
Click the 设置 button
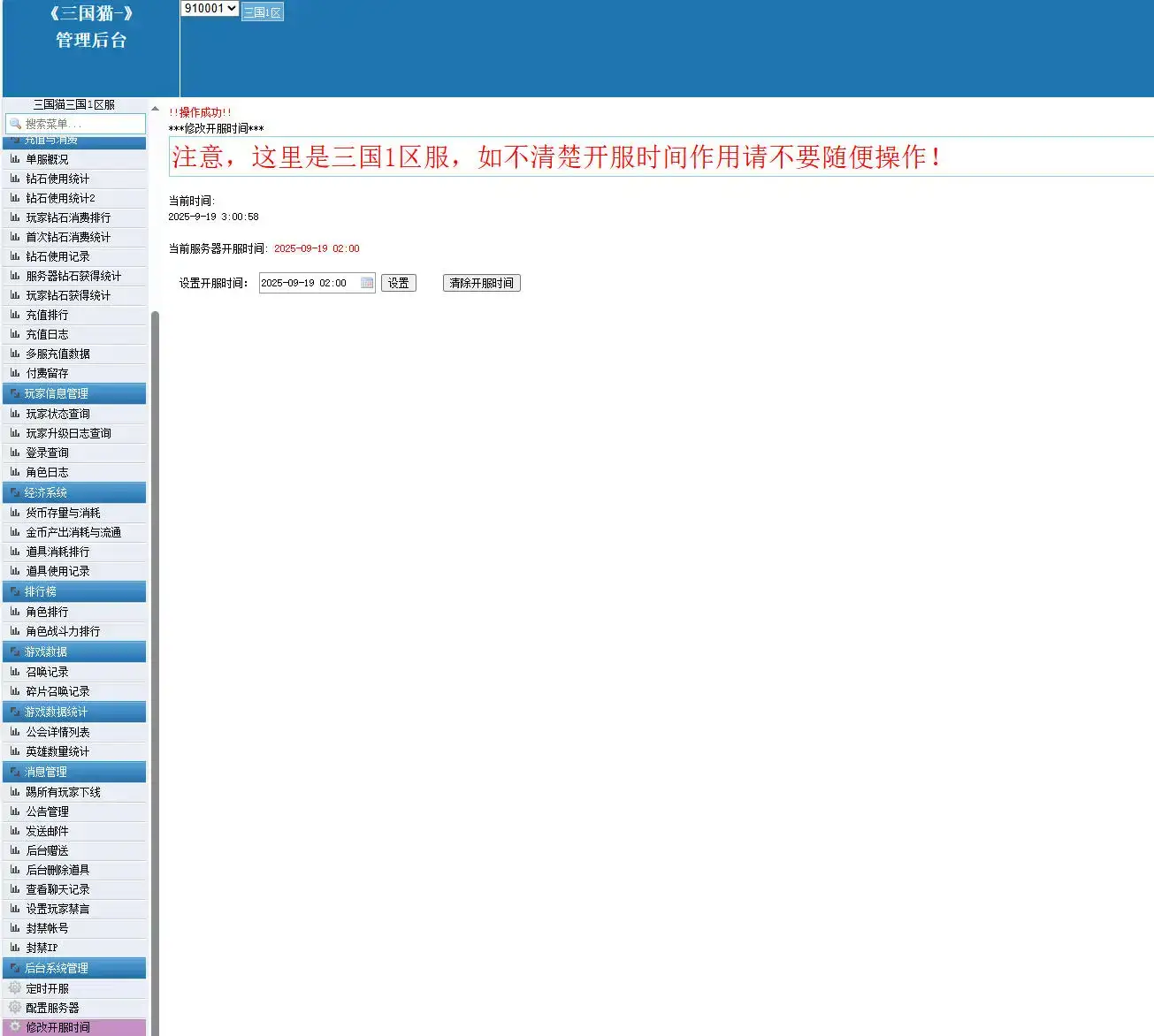coord(398,283)
